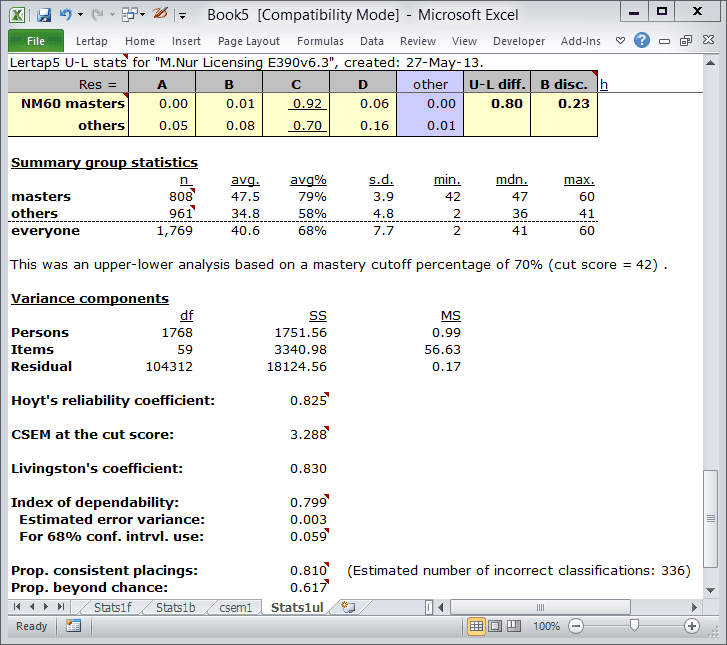
Task: Open Customize Quick Access Toolbar dropdown
Action: 182,15
